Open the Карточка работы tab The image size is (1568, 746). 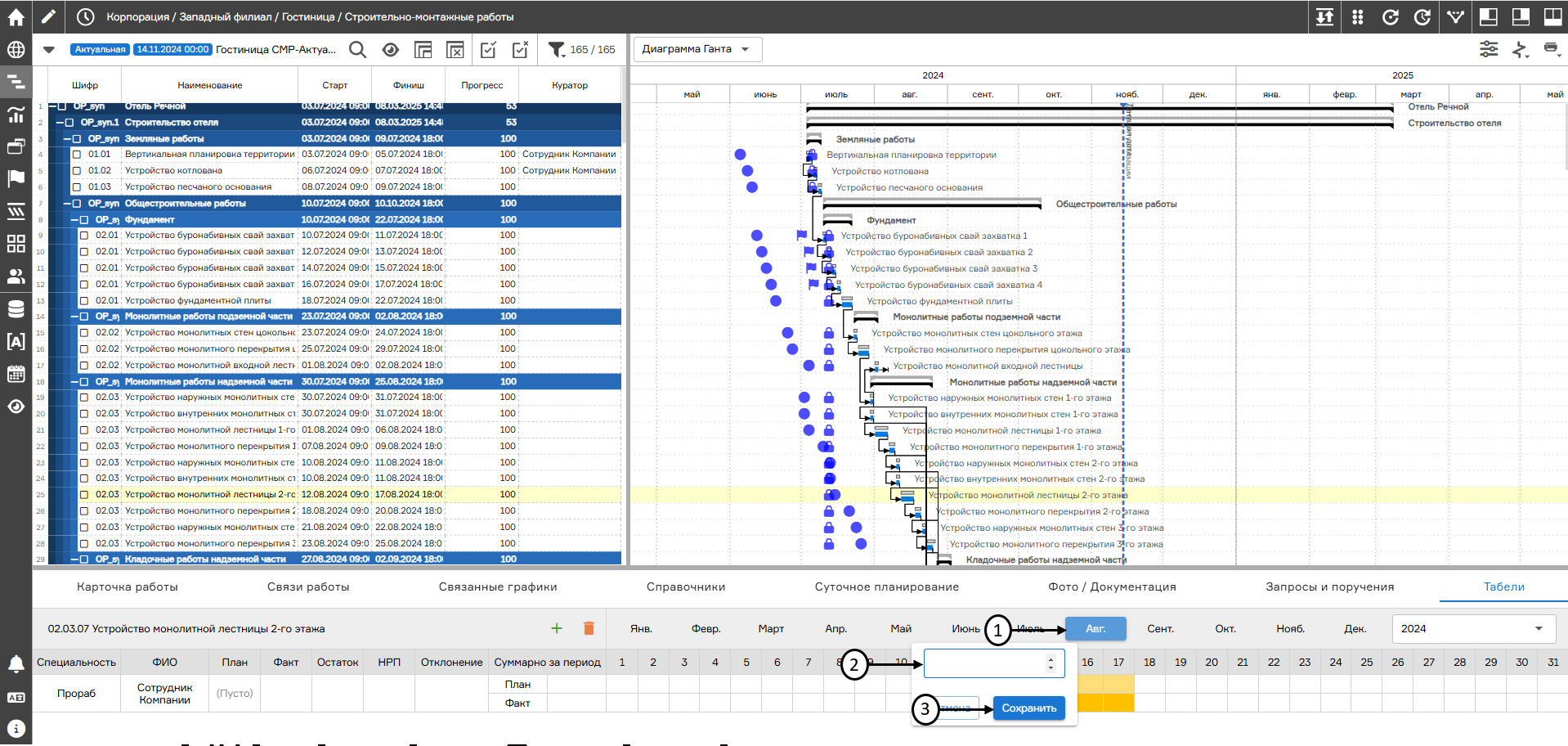pyautogui.click(x=127, y=586)
